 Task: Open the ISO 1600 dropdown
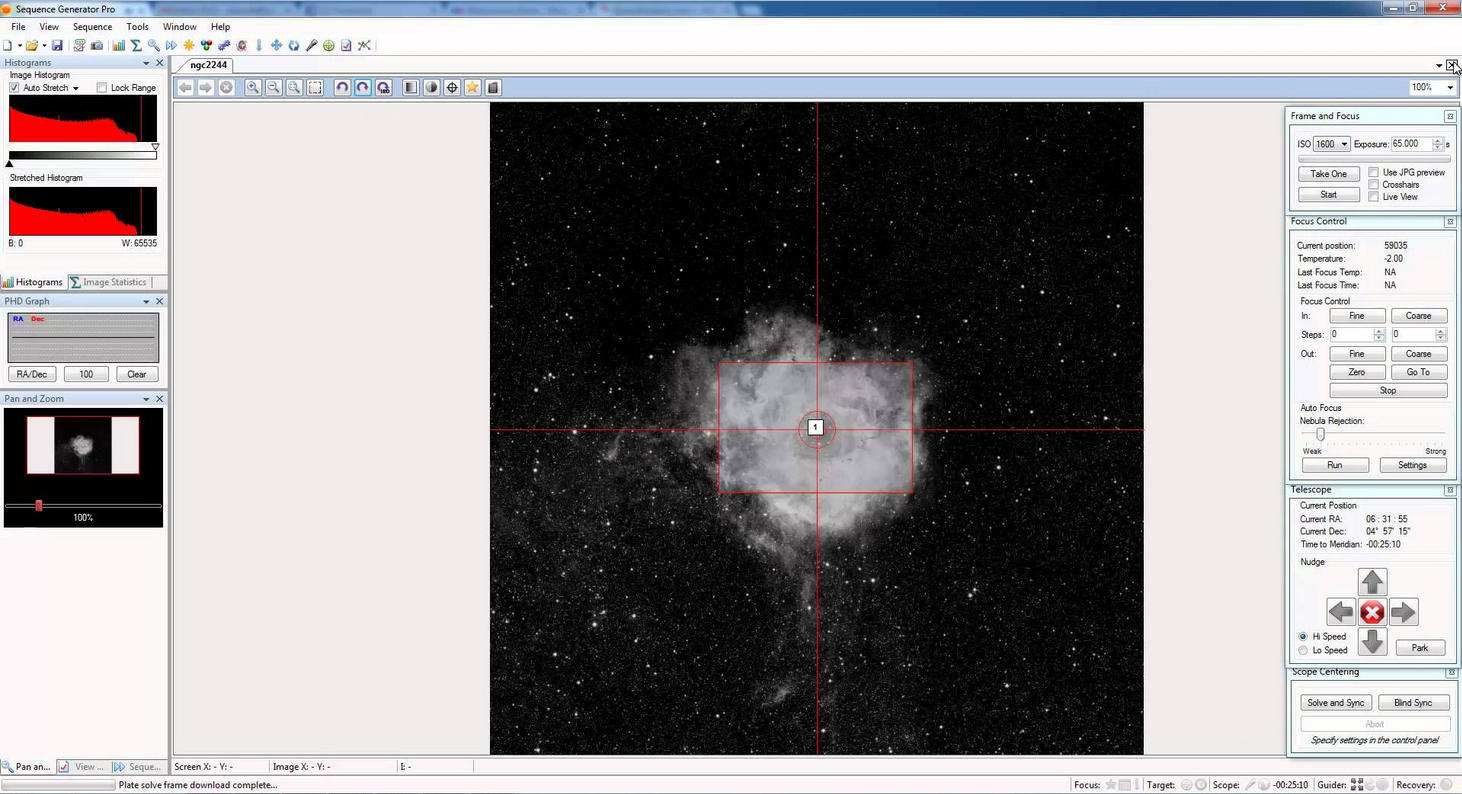1331,144
